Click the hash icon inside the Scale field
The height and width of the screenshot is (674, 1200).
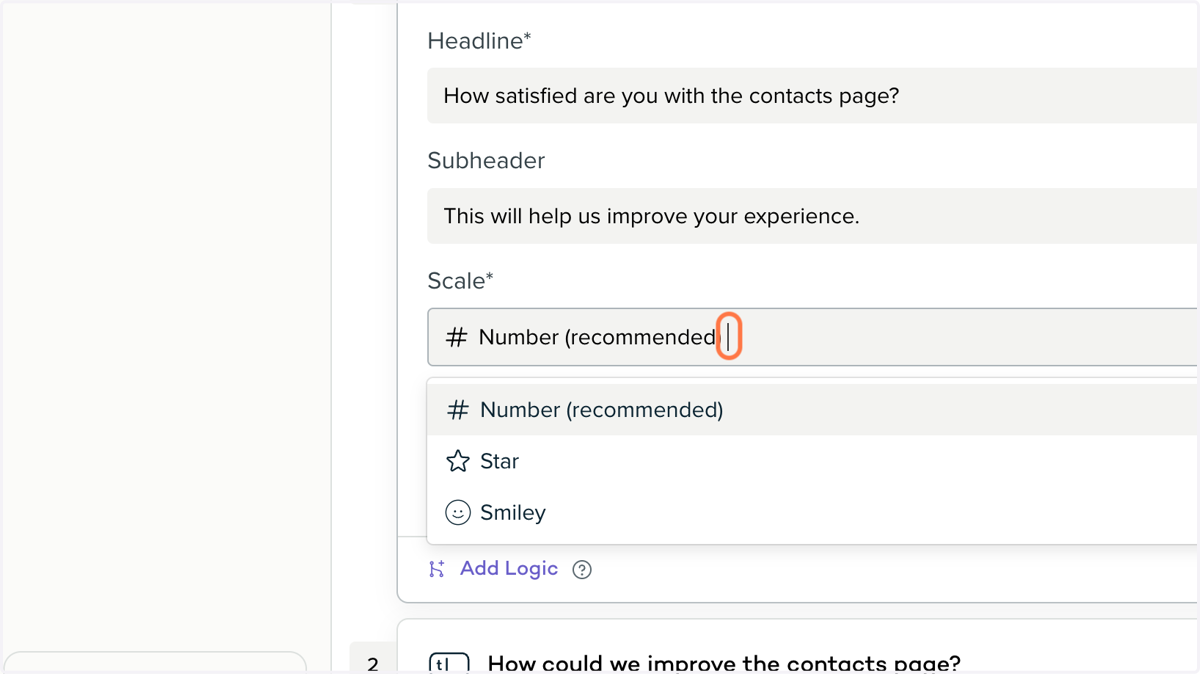coord(456,337)
